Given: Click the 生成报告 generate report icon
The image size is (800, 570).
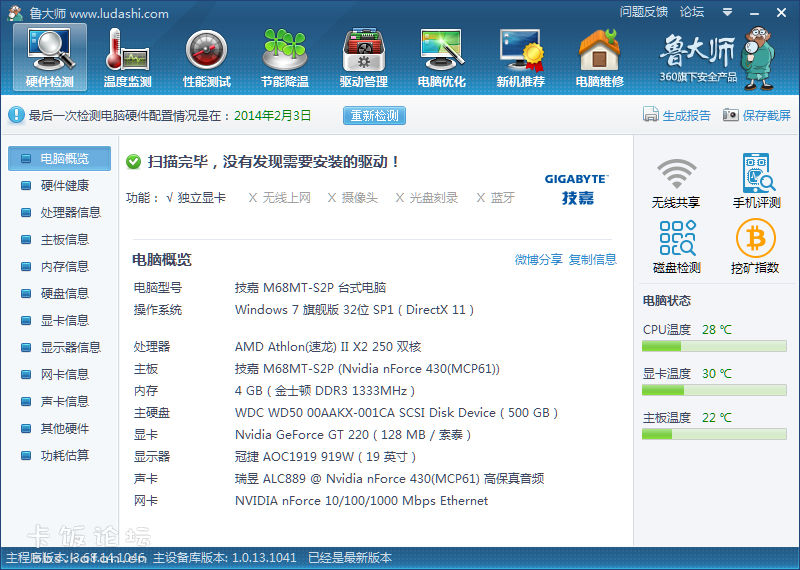Looking at the screenshot, I should [x=651, y=115].
